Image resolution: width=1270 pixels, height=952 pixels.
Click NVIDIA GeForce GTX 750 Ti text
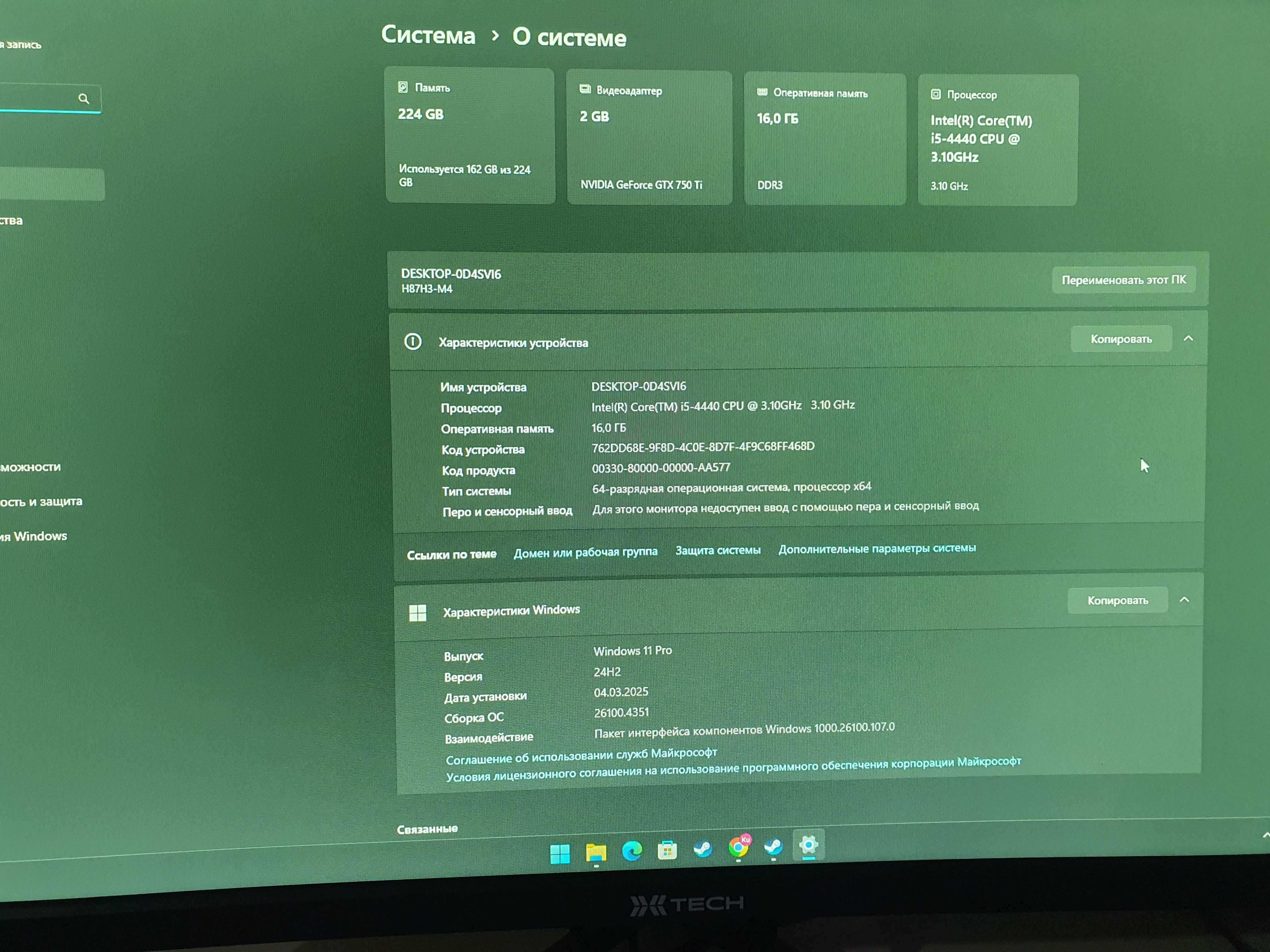pos(641,185)
